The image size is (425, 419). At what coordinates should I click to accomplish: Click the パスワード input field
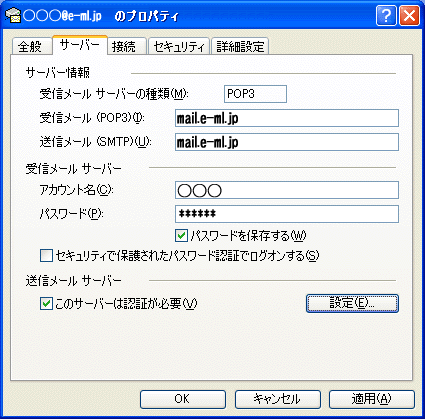coord(287,214)
